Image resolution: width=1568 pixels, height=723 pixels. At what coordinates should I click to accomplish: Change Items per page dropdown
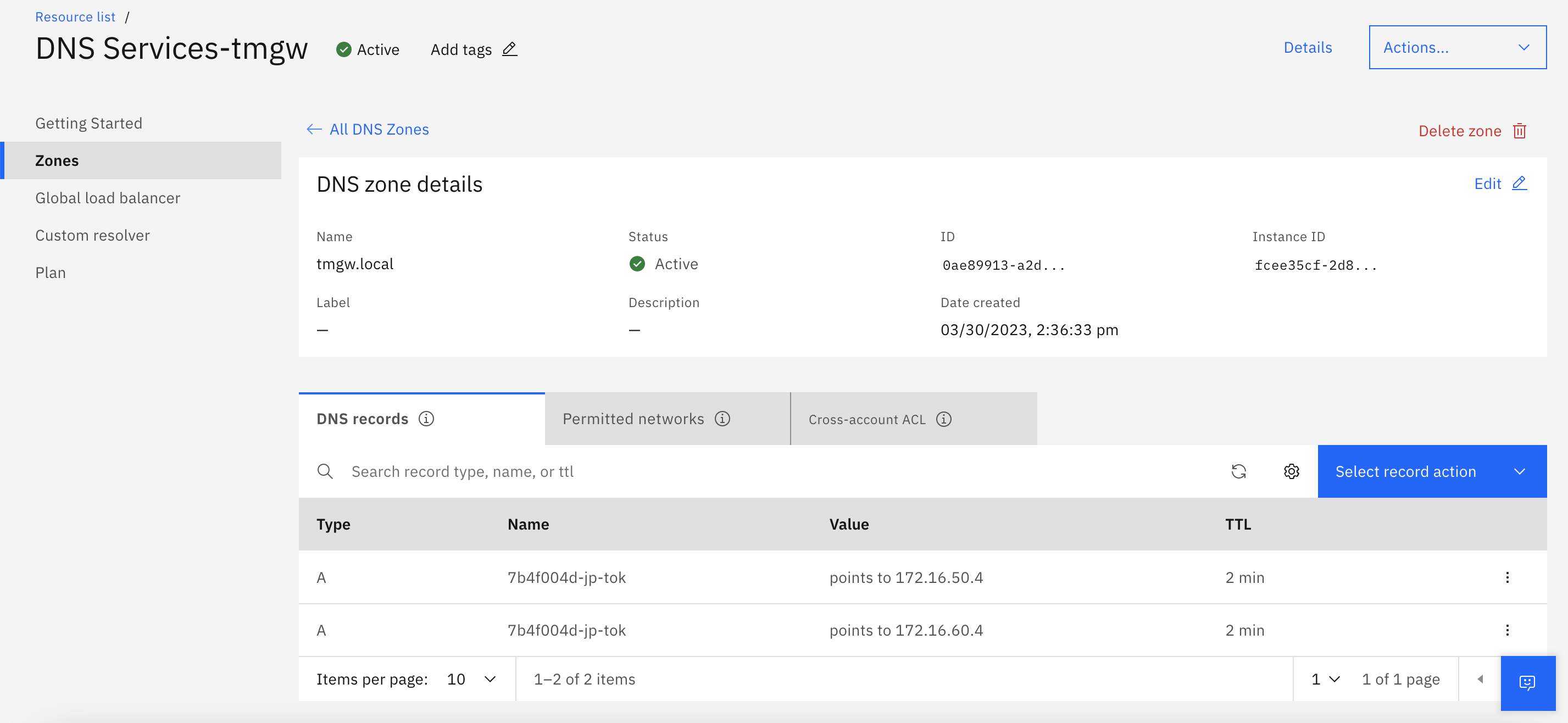pyautogui.click(x=471, y=679)
